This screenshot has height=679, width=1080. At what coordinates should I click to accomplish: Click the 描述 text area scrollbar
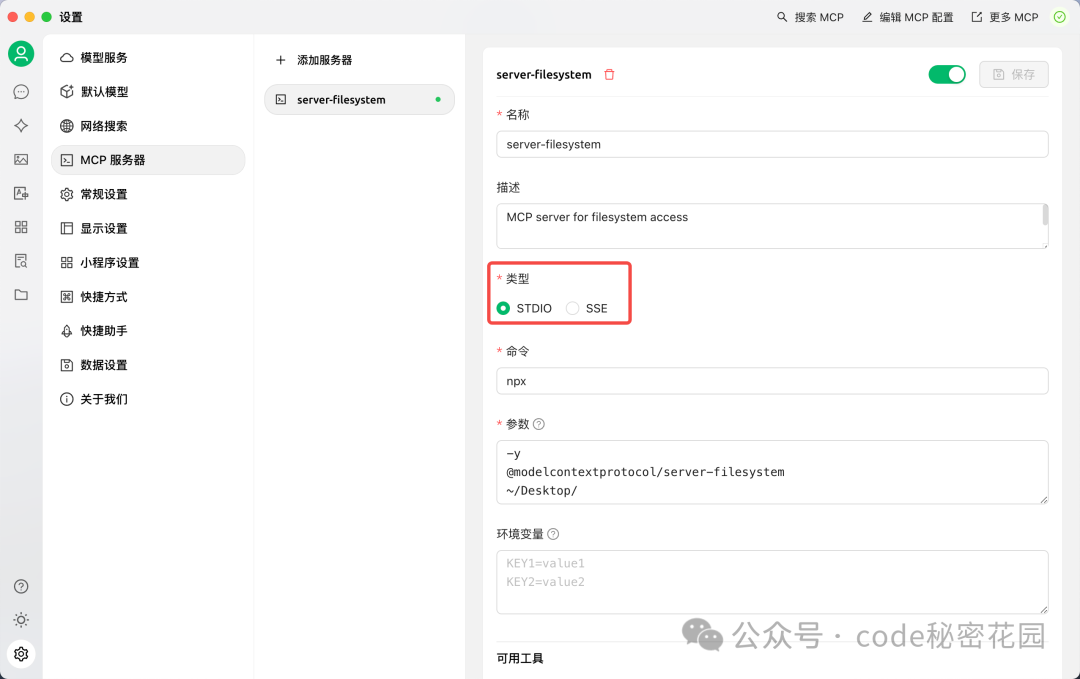(x=1045, y=215)
